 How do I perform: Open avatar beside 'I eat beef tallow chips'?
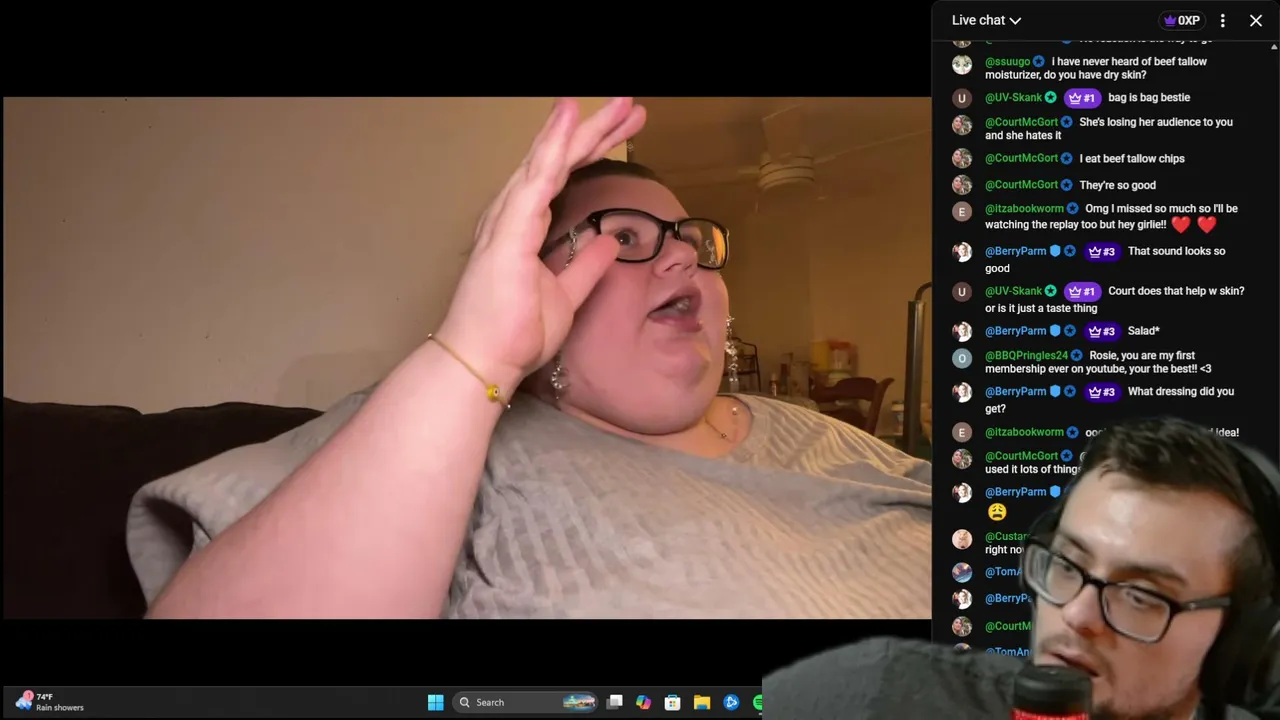[x=962, y=158]
